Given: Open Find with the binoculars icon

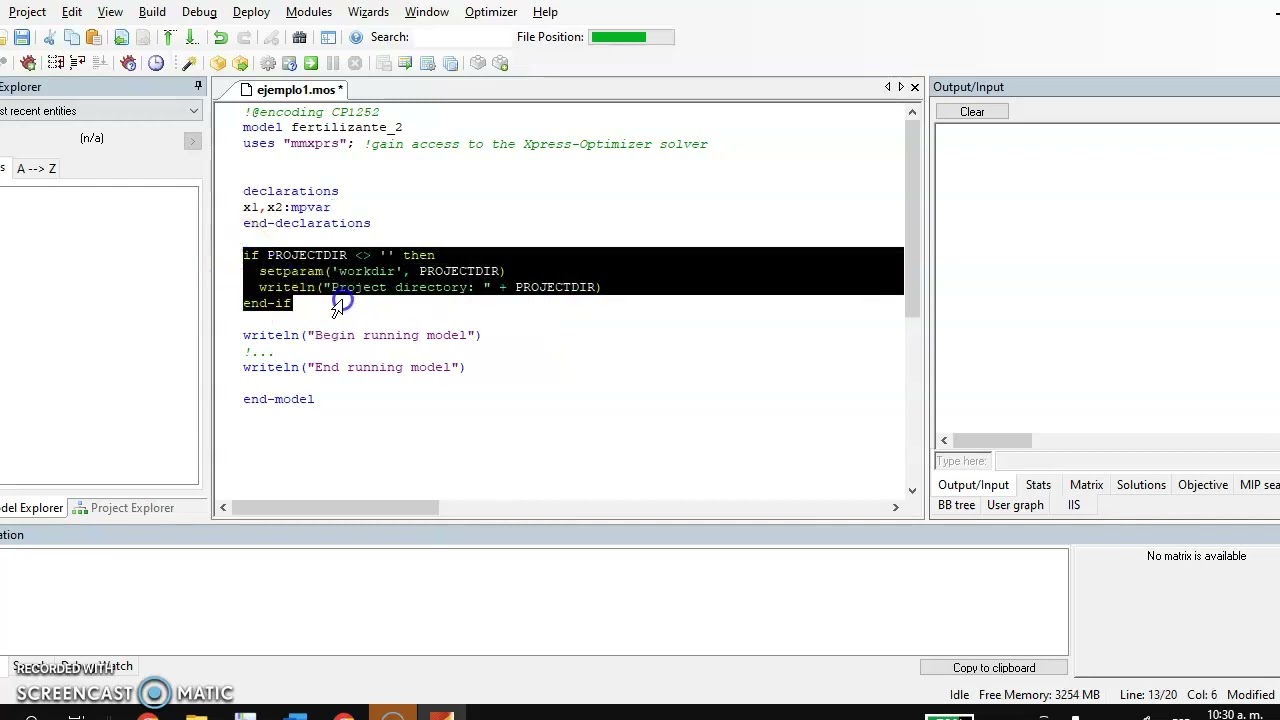Looking at the screenshot, I should point(299,37).
